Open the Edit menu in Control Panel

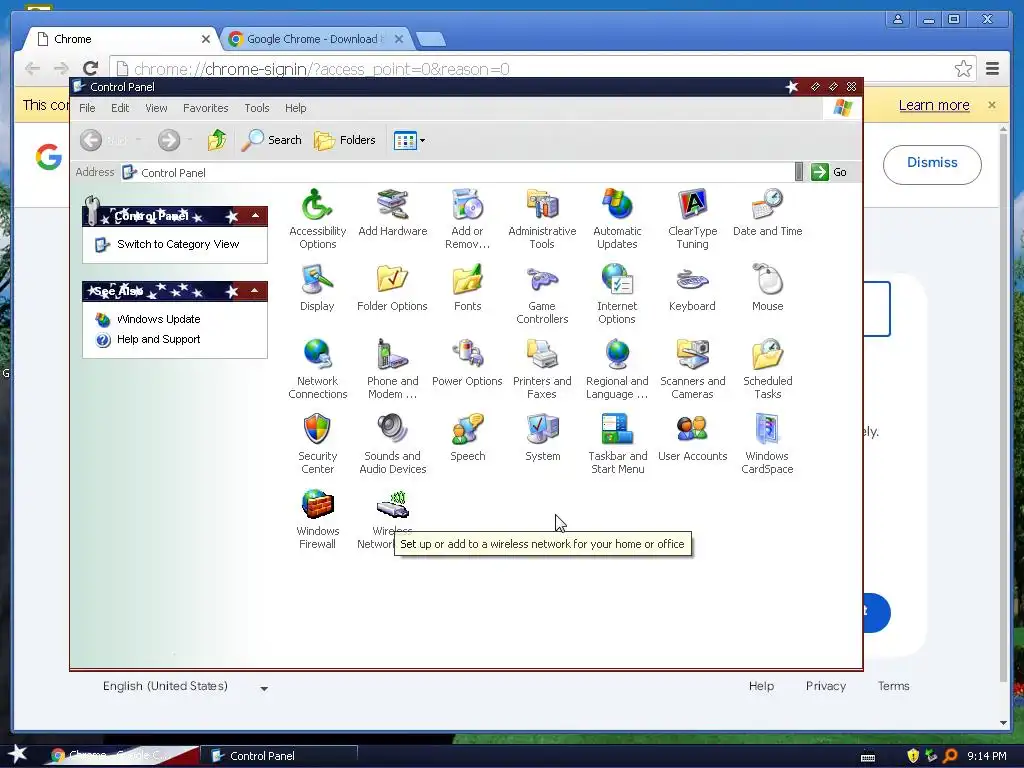coord(120,108)
